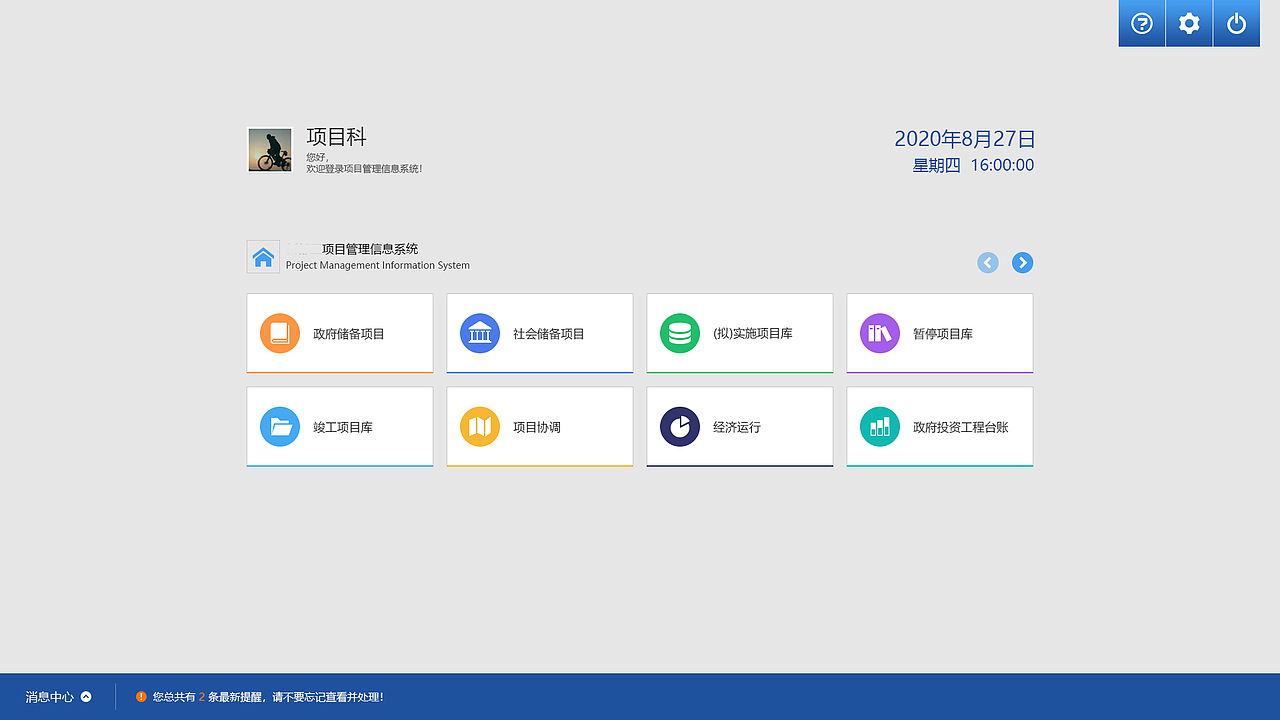Click the teal bar chart icon for 政府投资工程台账
Screen dimensions: 1280x720
880,427
